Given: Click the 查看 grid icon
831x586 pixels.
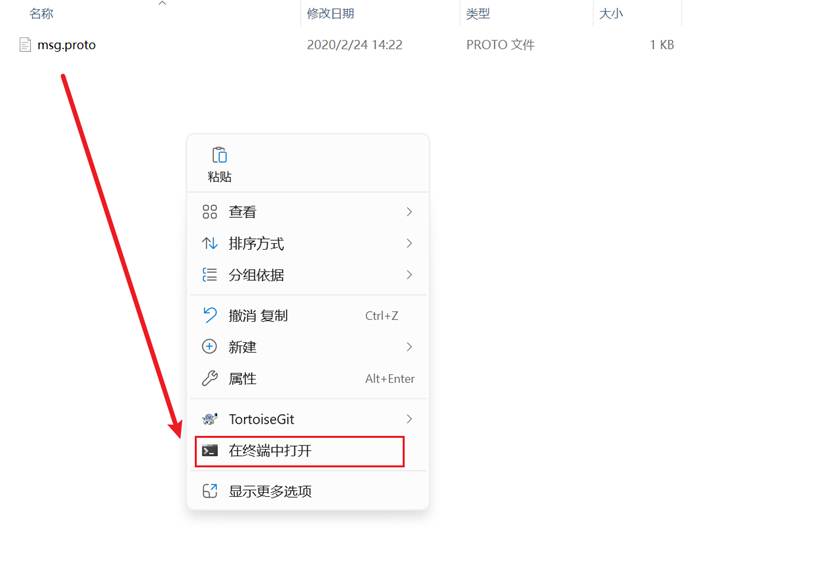Looking at the screenshot, I should (x=210, y=212).
